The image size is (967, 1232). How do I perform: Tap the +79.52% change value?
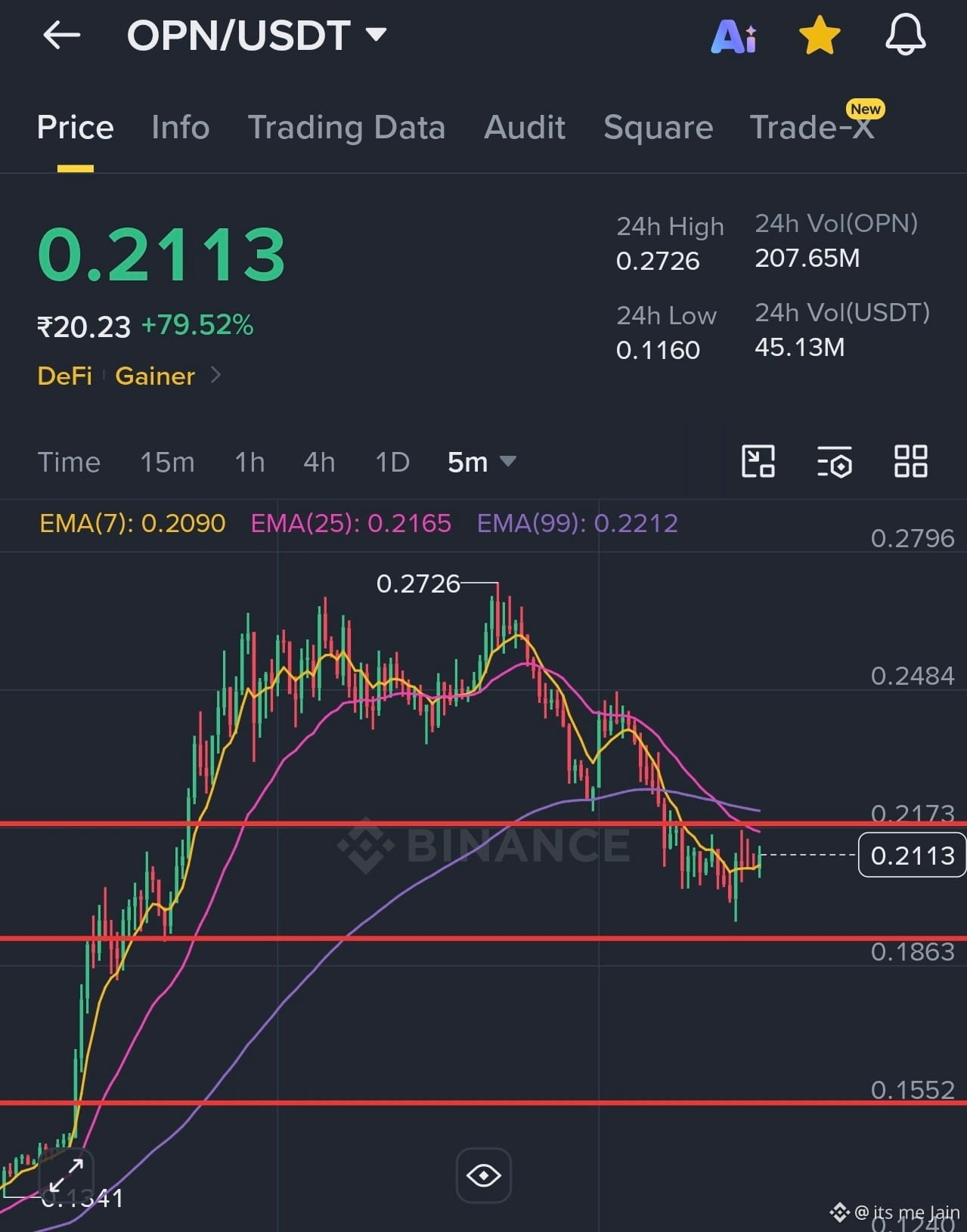[197, 326]
